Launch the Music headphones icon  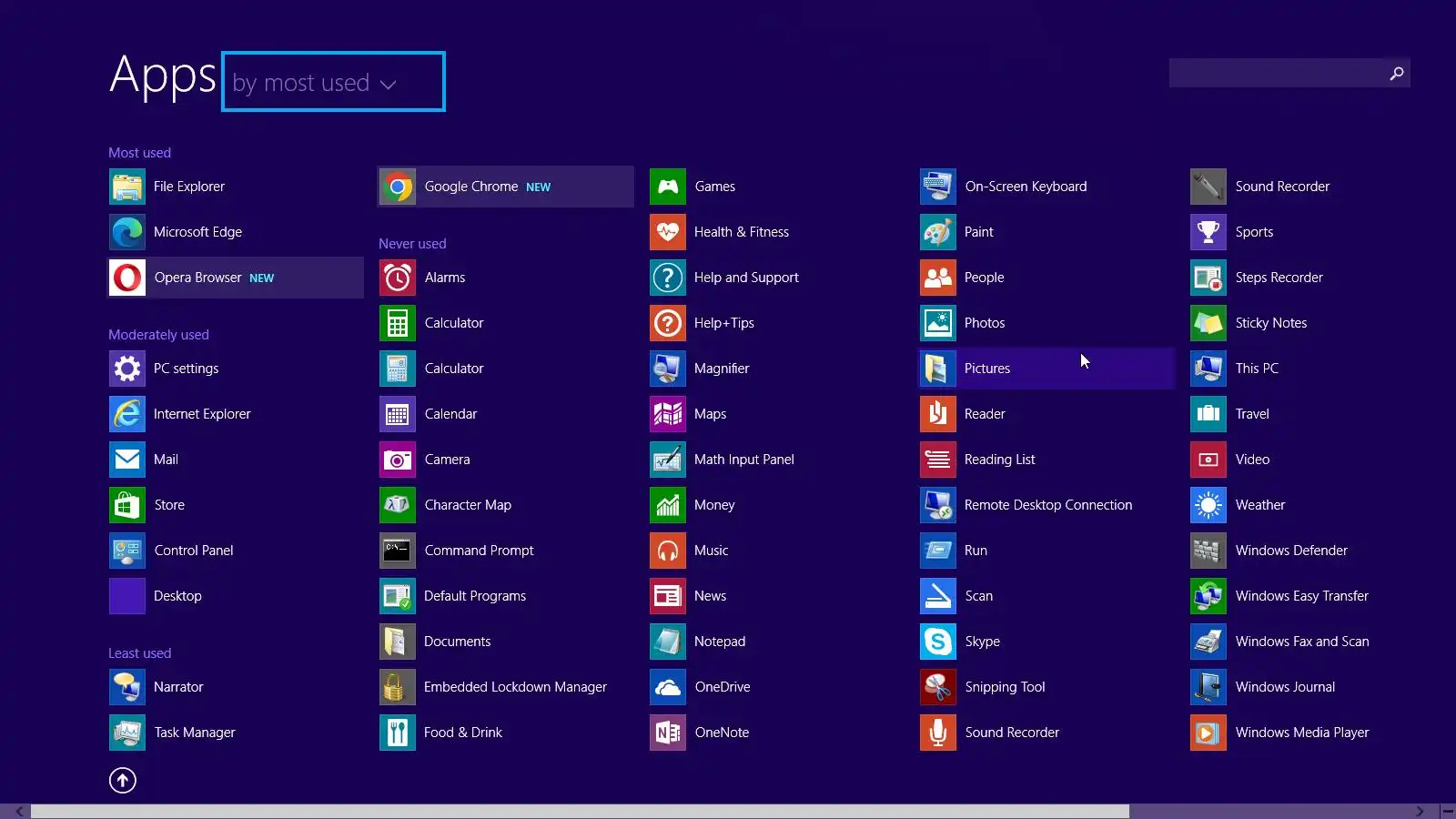[x=668, y=551]
